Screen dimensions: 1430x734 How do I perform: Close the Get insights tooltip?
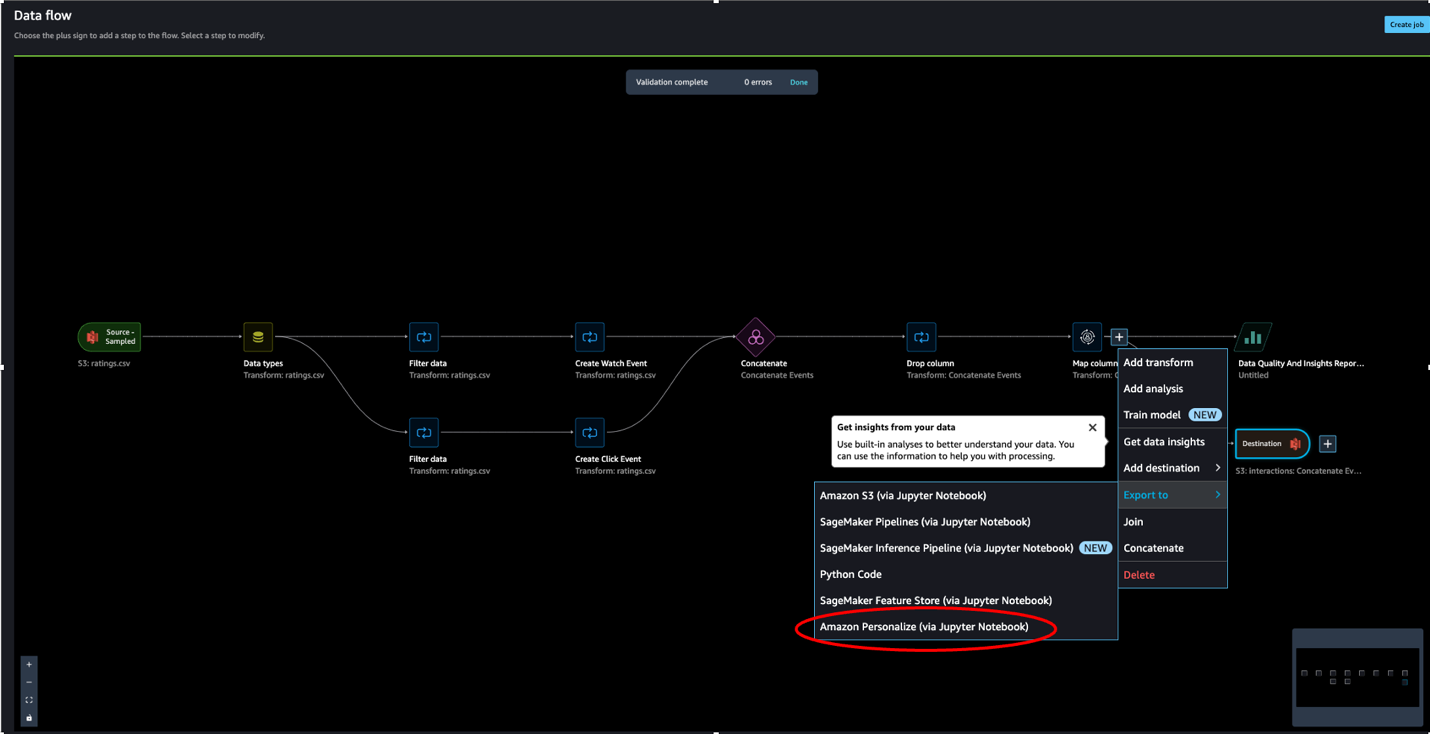(1092, 427)
